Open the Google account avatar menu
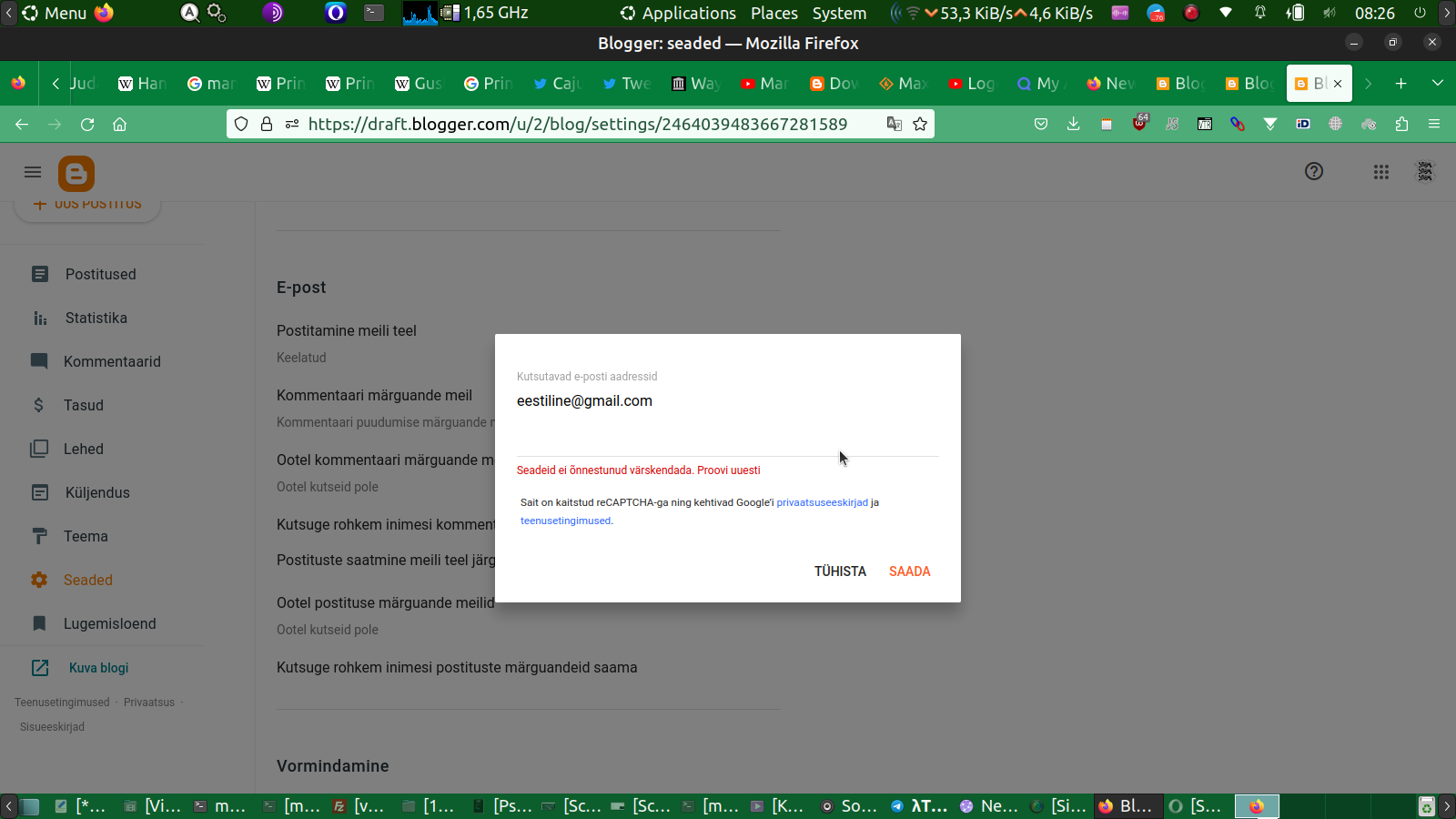The height and width of the screenshot is (819, 1456). [x=1425, y=171]
